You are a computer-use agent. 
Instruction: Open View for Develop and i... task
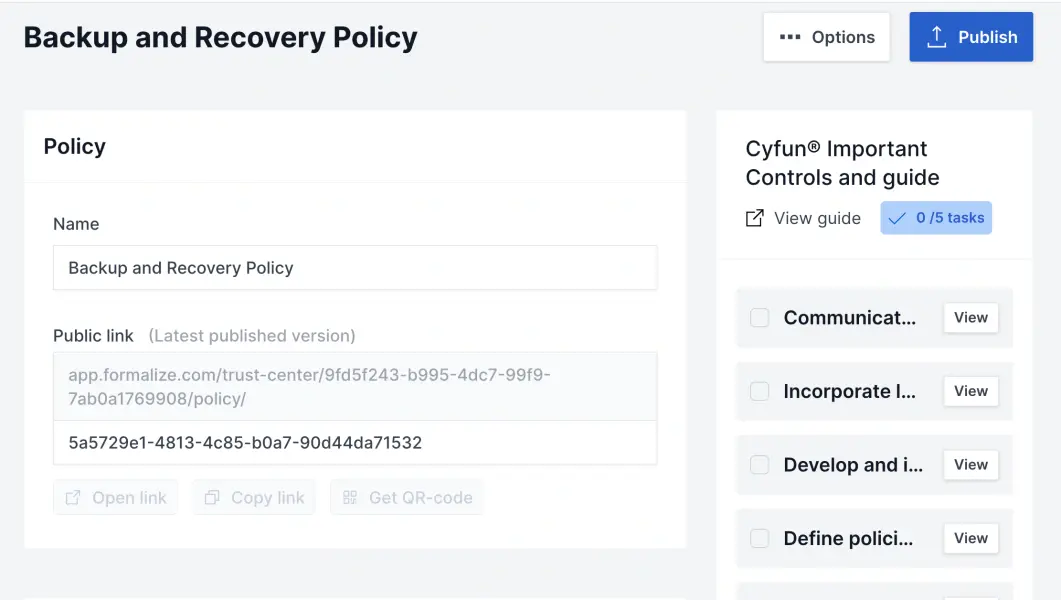click(970, 465)
